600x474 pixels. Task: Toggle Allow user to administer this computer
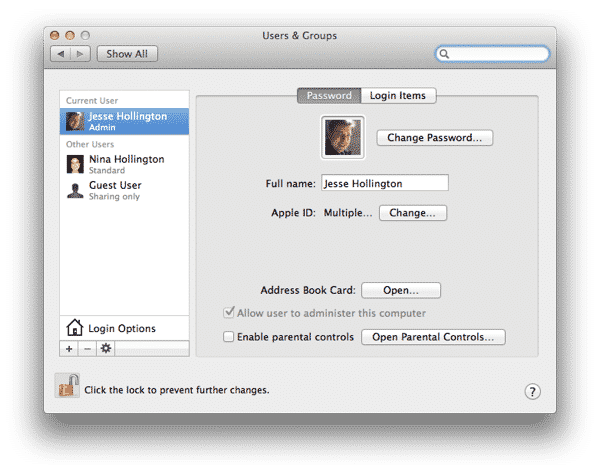pos(228,312)
